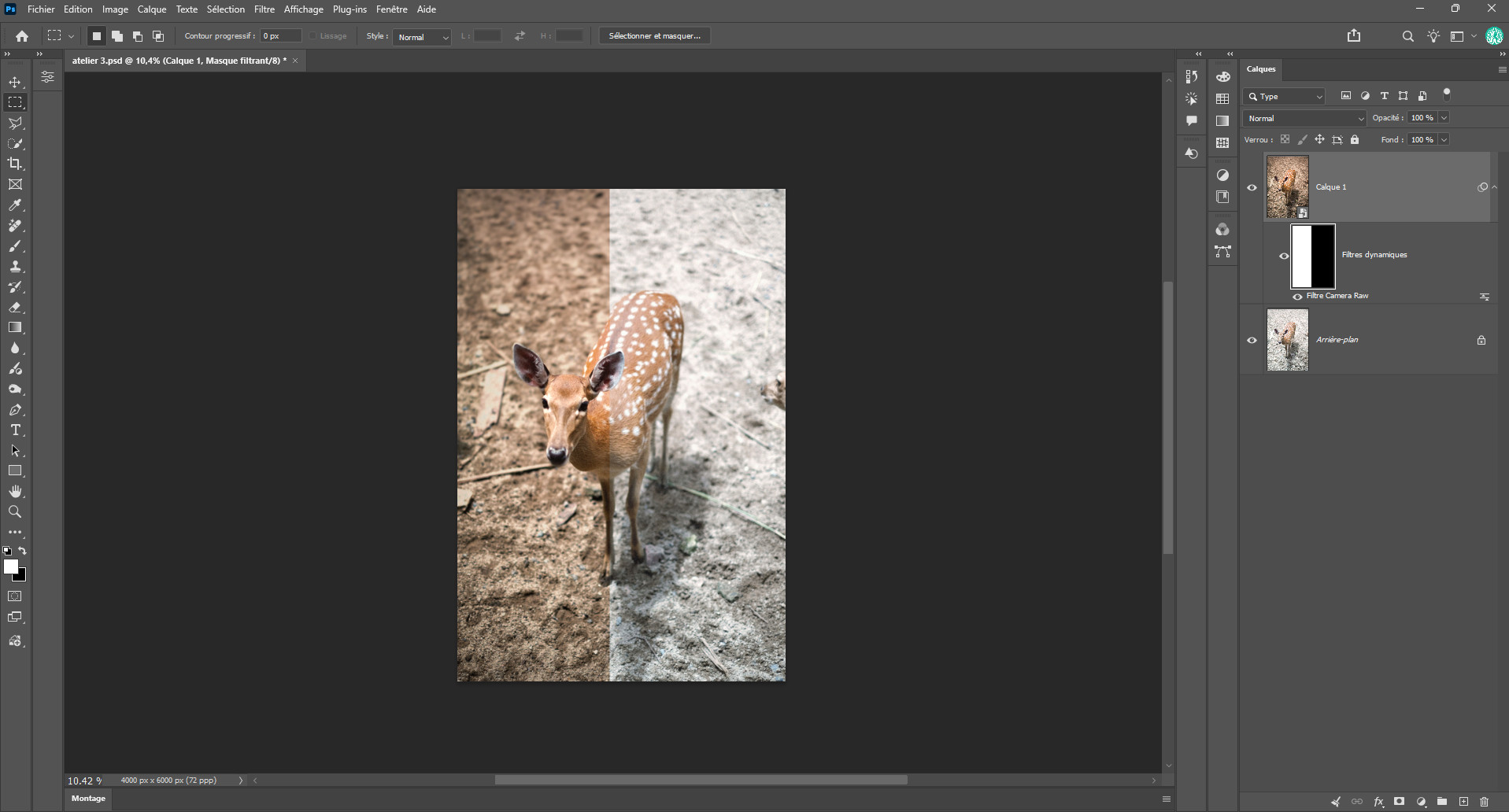Click the Move tool
1509x812 pixels.
pyautogui.click(x=15, y=82)
